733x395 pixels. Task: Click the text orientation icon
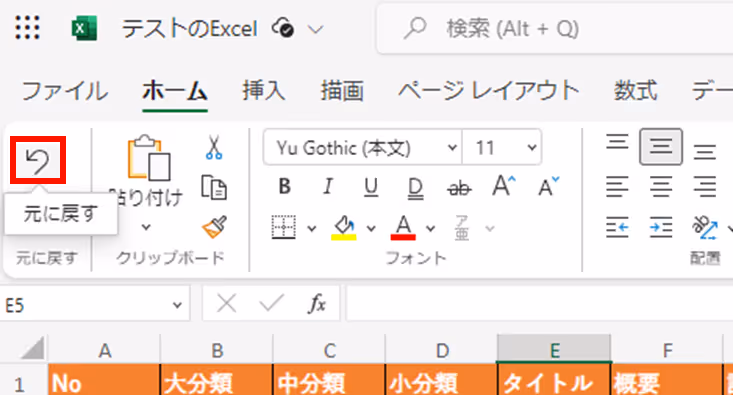705,228
